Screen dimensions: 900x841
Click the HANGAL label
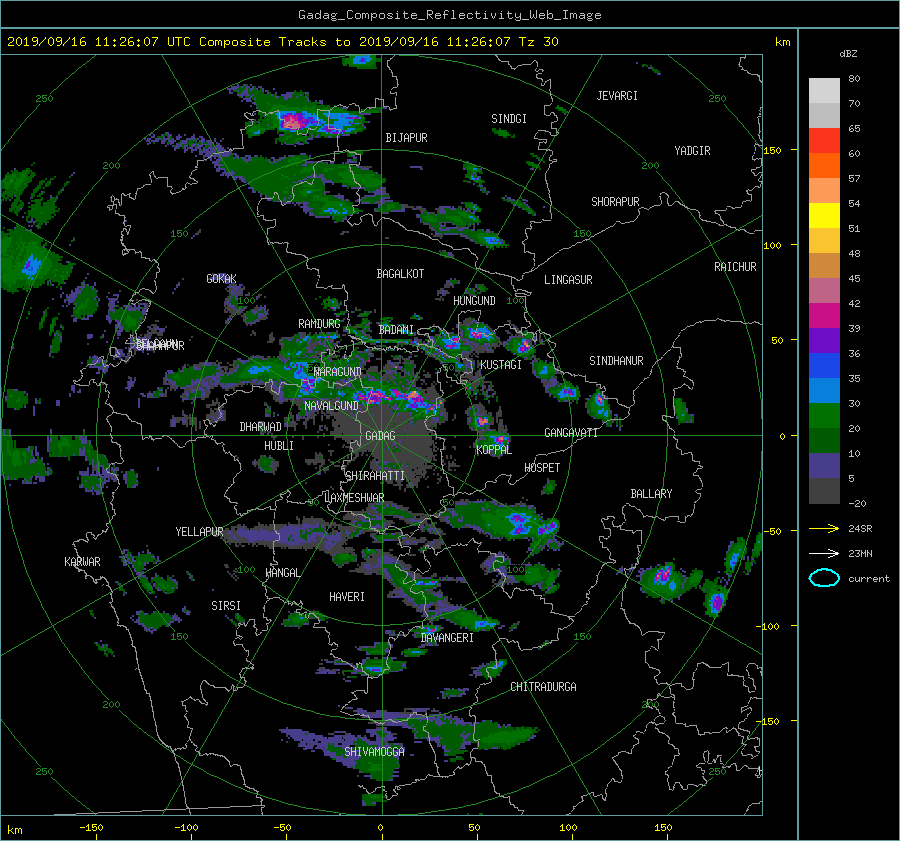(x=283, y=573)
